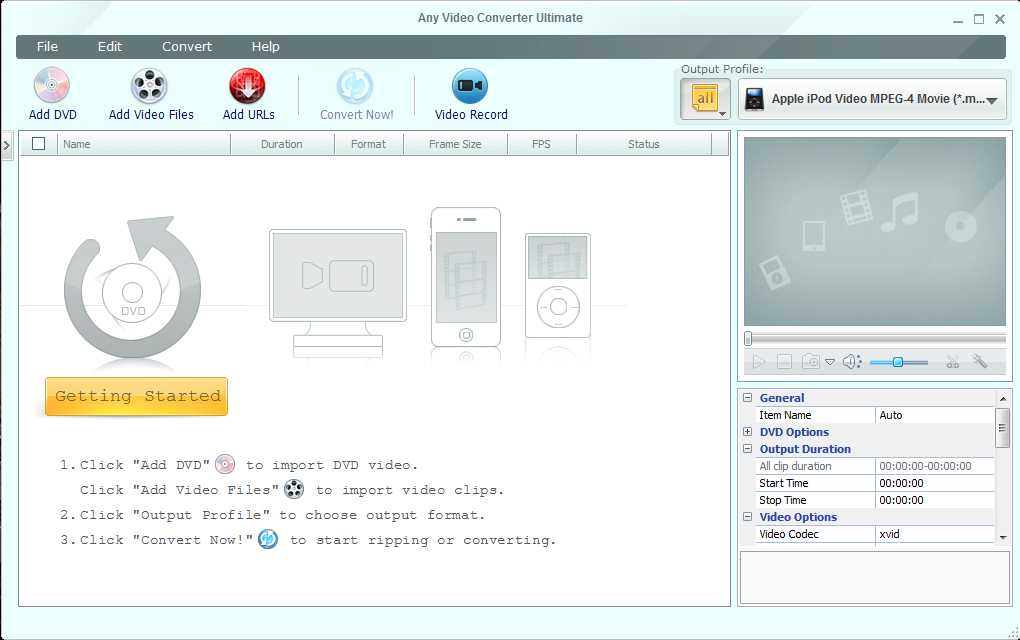Open the Edit menu
Viewport: 1020px width, 640px height.
click(110, 46)
